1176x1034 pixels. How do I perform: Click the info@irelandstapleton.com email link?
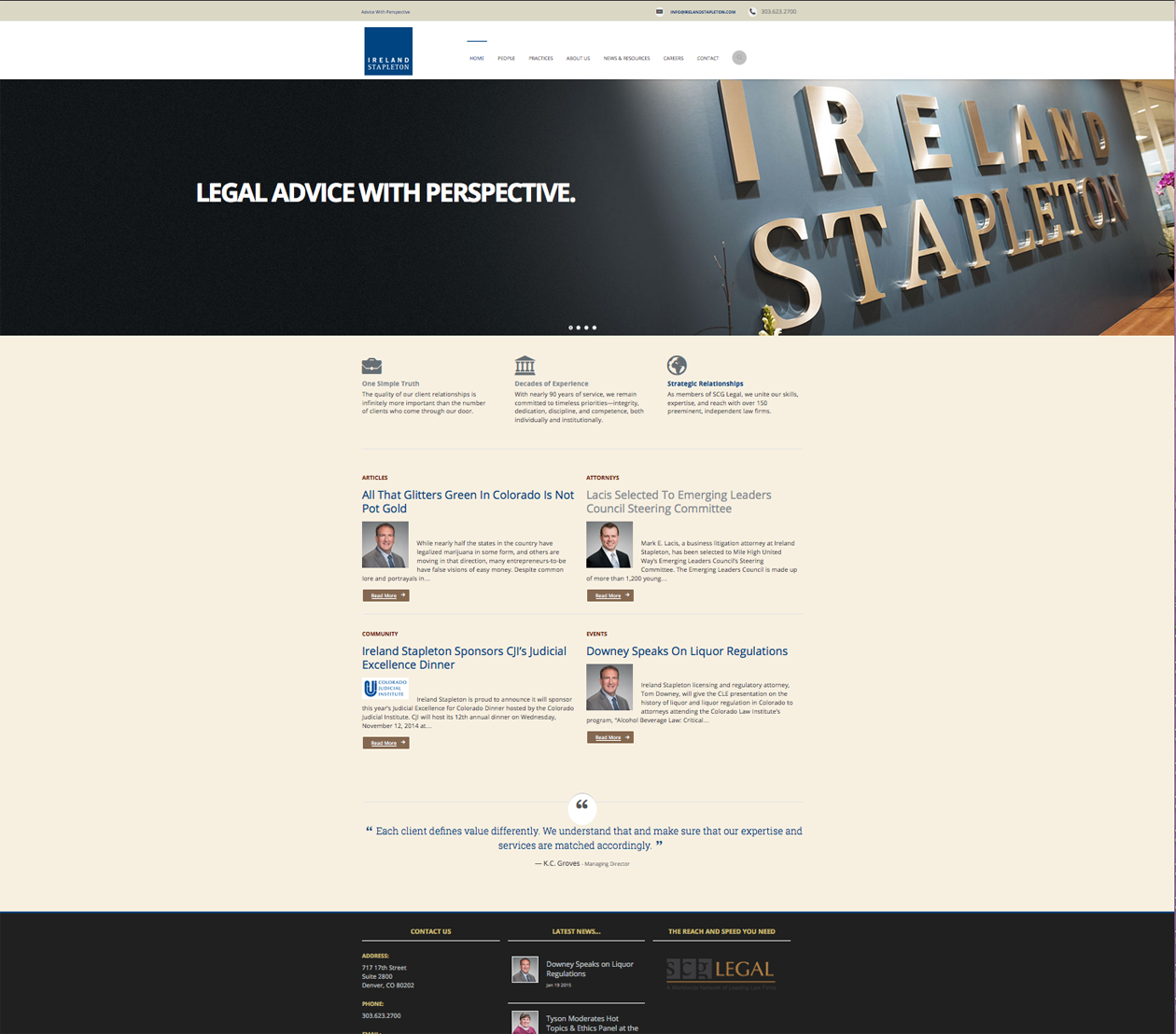(x=703, y=12)
